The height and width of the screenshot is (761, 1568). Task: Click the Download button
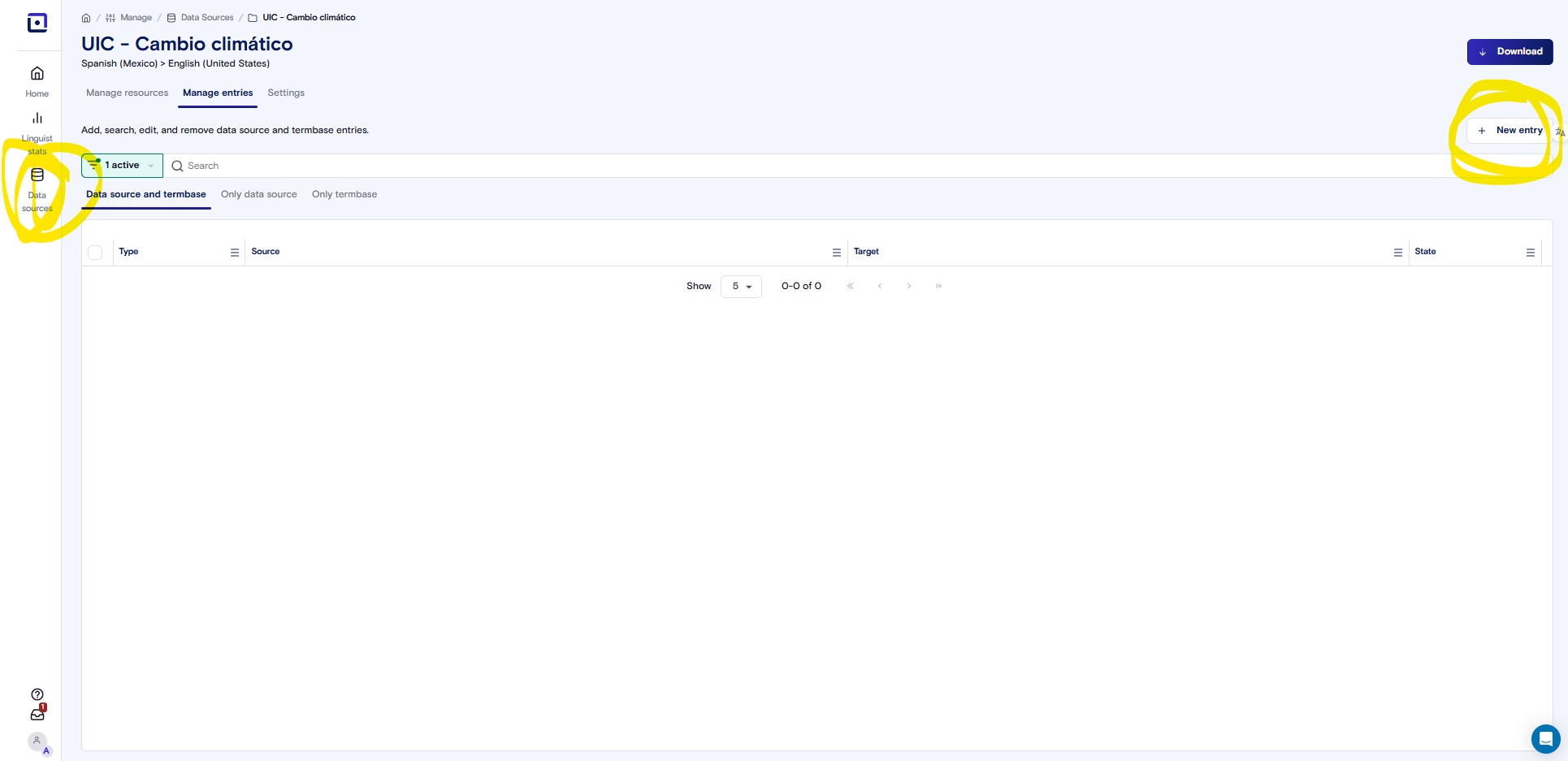tap(1510, 51)
